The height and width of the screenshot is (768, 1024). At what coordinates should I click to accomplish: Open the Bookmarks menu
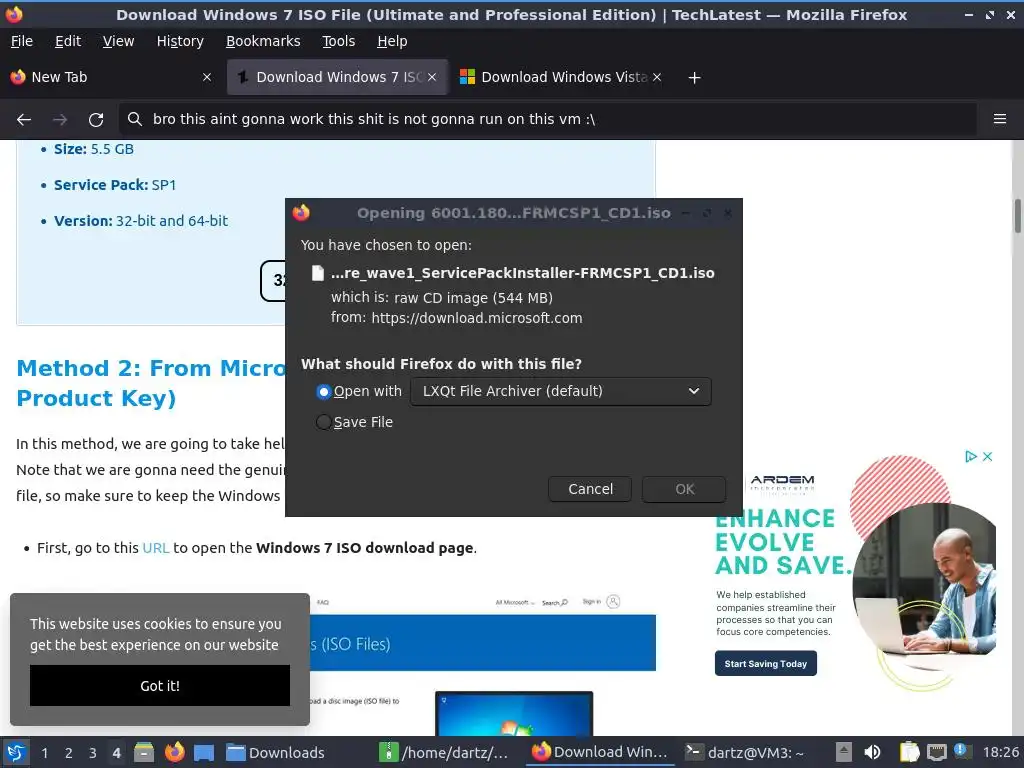pyautogui.click(x=263, y=41)
